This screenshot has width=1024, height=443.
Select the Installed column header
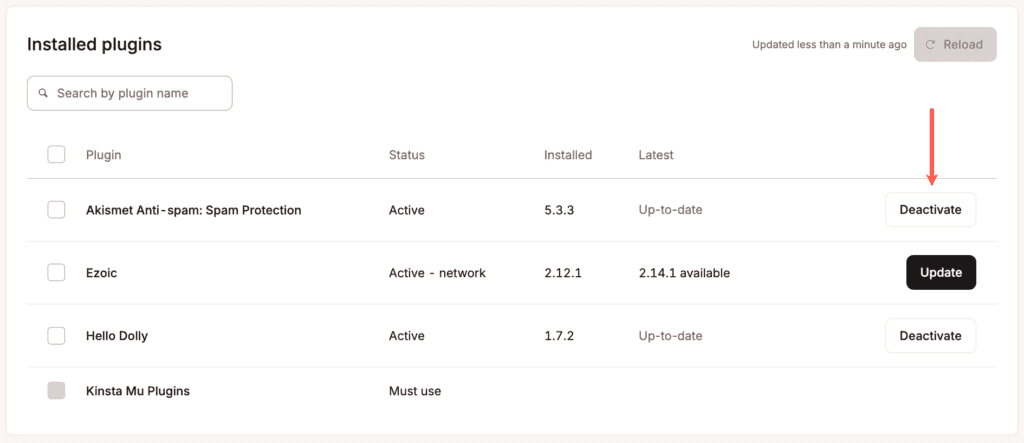click(x=568, y=155)
